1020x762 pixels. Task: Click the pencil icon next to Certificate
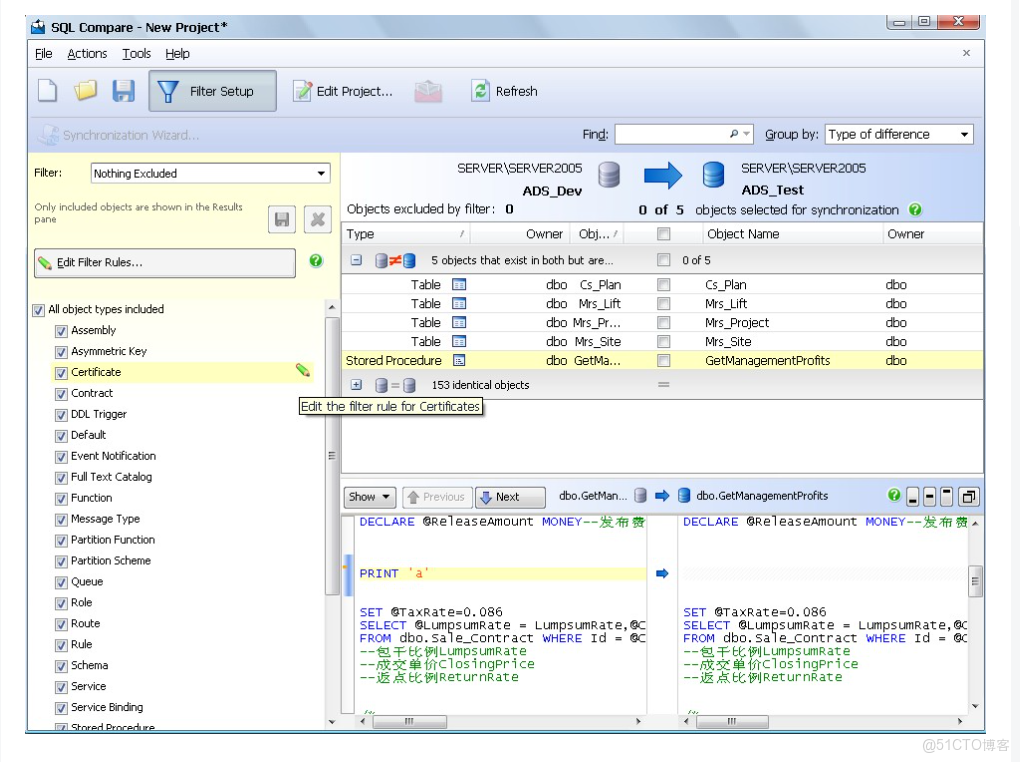coord(302,372)
